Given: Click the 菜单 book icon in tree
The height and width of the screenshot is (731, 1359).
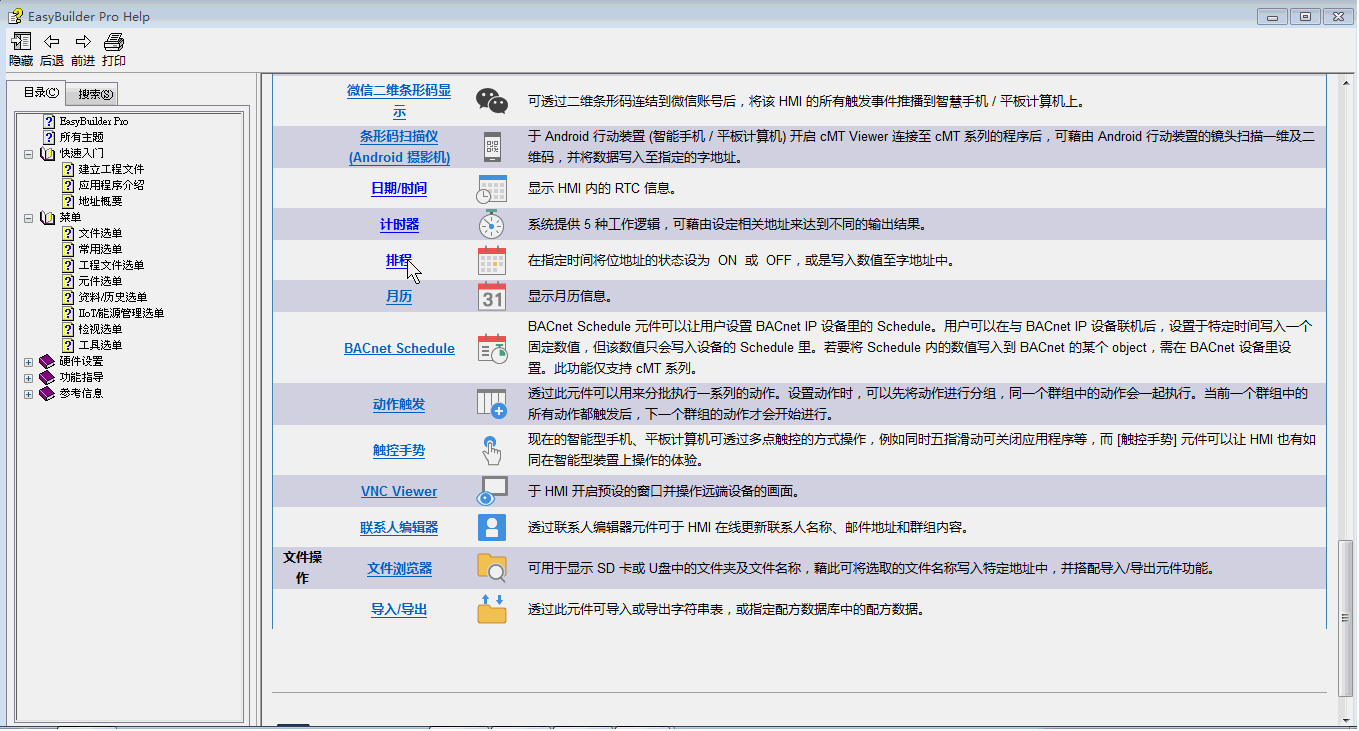Looking at the screenshot, I should click(47, 217).
